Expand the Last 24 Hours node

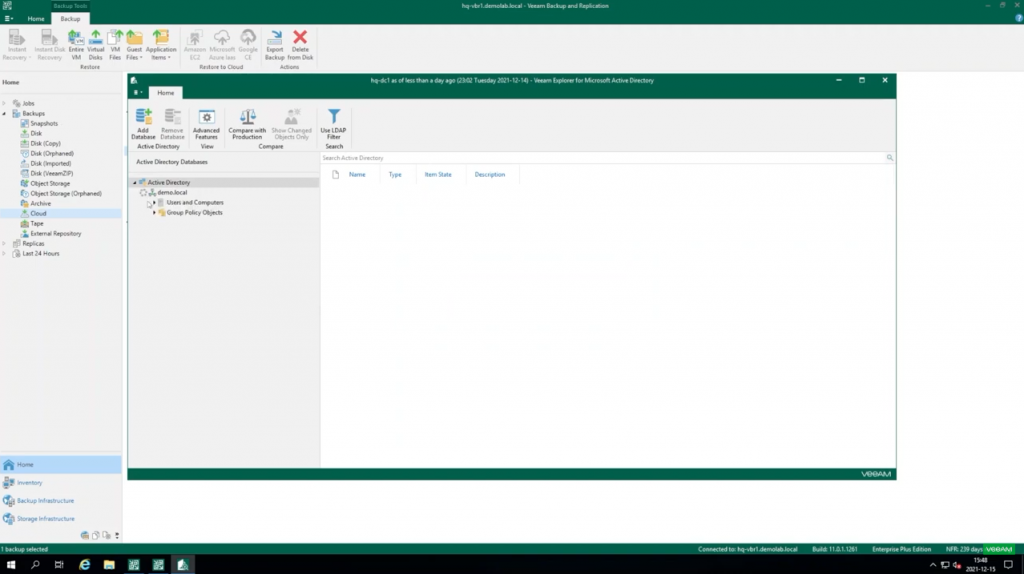pyautogui.click(x=4, y=253)
